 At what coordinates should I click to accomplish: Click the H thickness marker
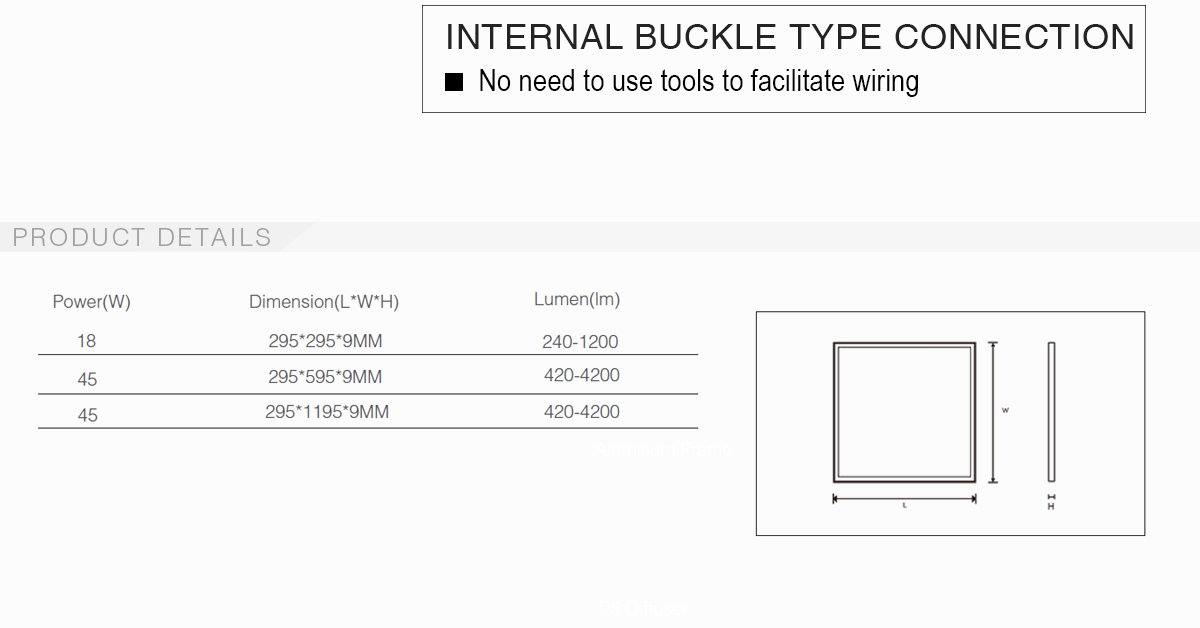[1051, 501]
